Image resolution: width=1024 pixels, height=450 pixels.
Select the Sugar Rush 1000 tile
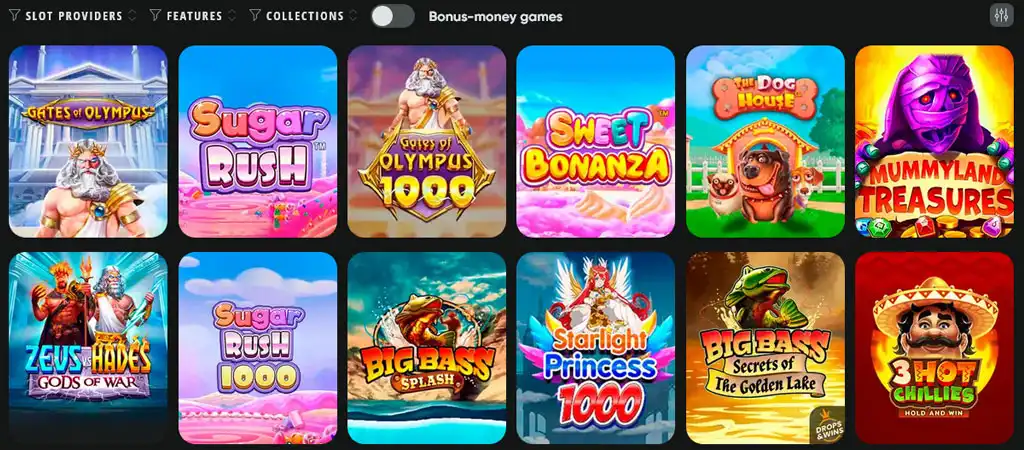pos(257,348)
